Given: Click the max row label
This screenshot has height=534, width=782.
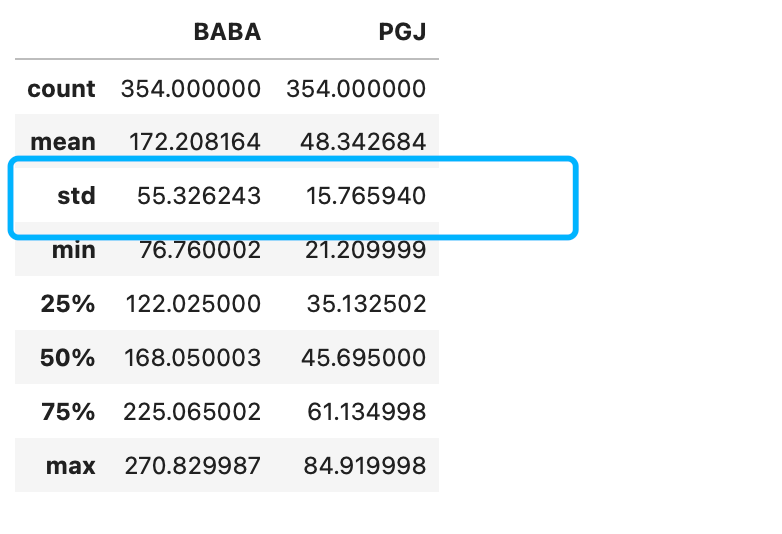Looking at the screenshot, I should [71, 466].
